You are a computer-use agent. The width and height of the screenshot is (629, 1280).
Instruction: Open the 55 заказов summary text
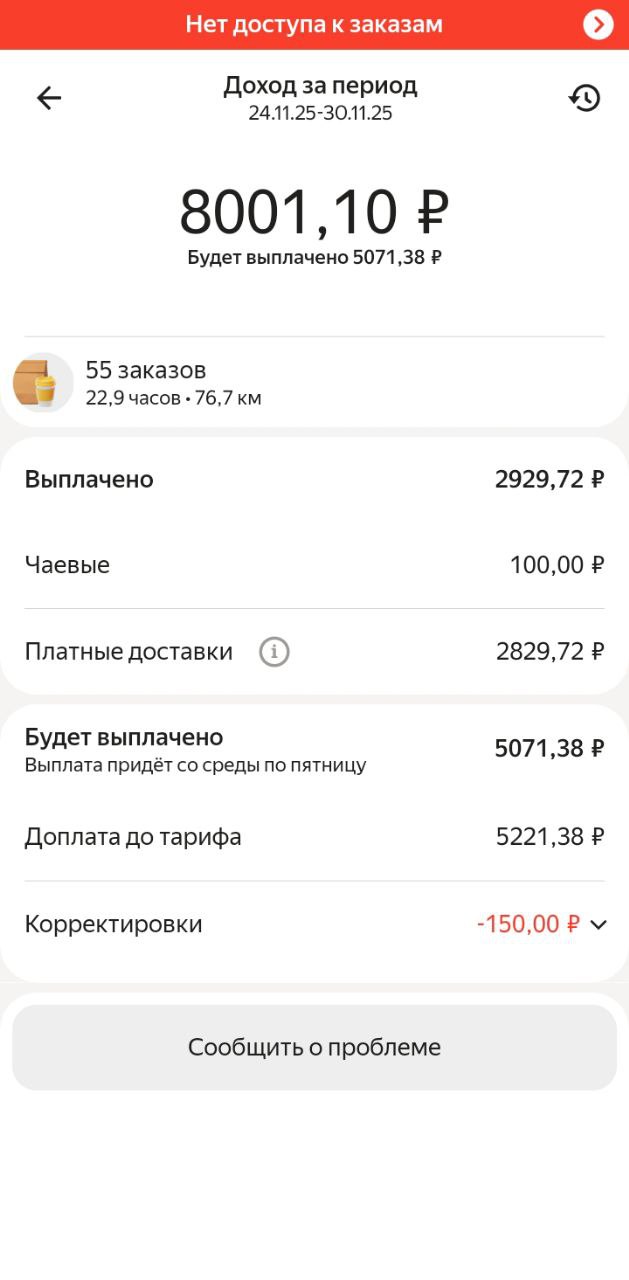pos(146,371)
